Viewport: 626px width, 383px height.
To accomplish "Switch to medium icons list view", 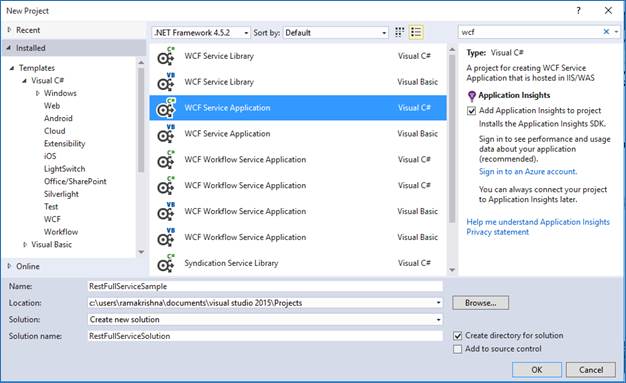I will 416,32.
